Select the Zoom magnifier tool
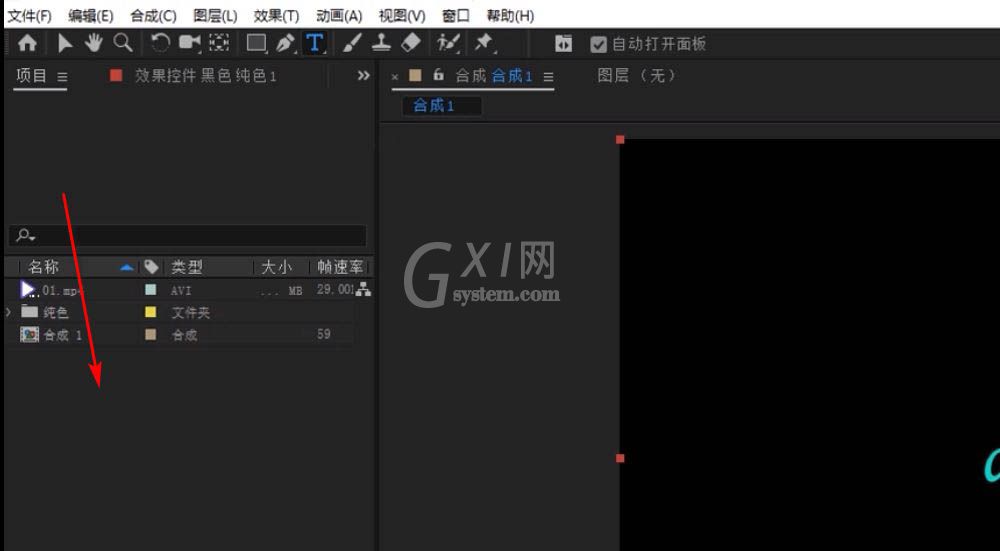The image size is (1000, 551). click(x=123, y=43)
